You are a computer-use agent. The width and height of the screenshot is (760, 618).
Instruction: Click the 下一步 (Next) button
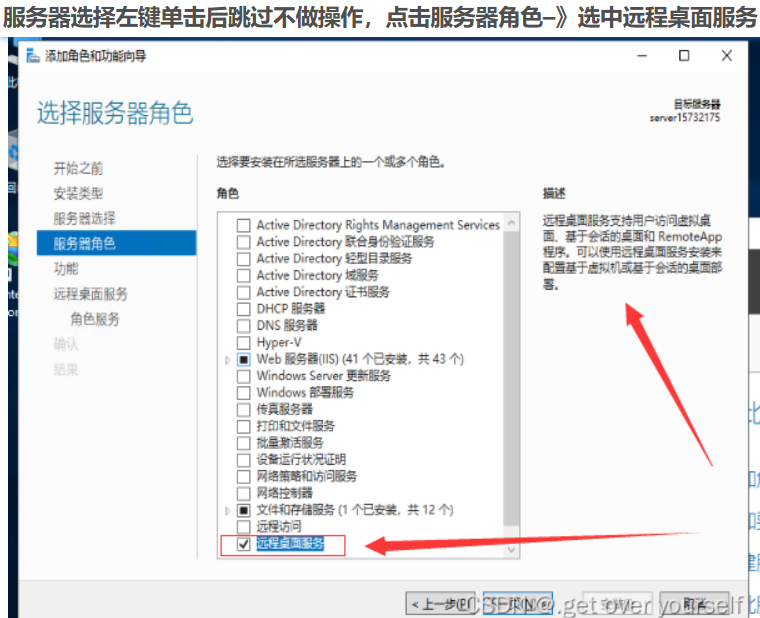click(514, 604)
